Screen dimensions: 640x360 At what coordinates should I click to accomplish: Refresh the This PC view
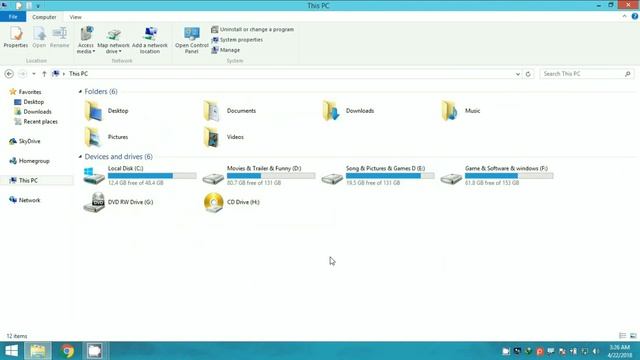528,74
